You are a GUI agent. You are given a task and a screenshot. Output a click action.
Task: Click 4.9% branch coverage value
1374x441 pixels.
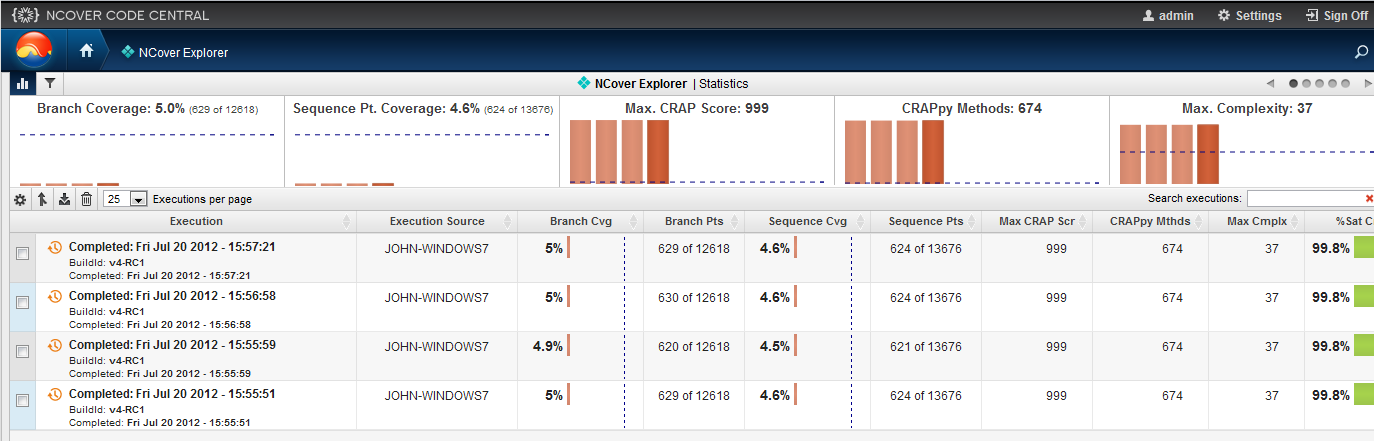pyautogui.click(x=548, y=346)
